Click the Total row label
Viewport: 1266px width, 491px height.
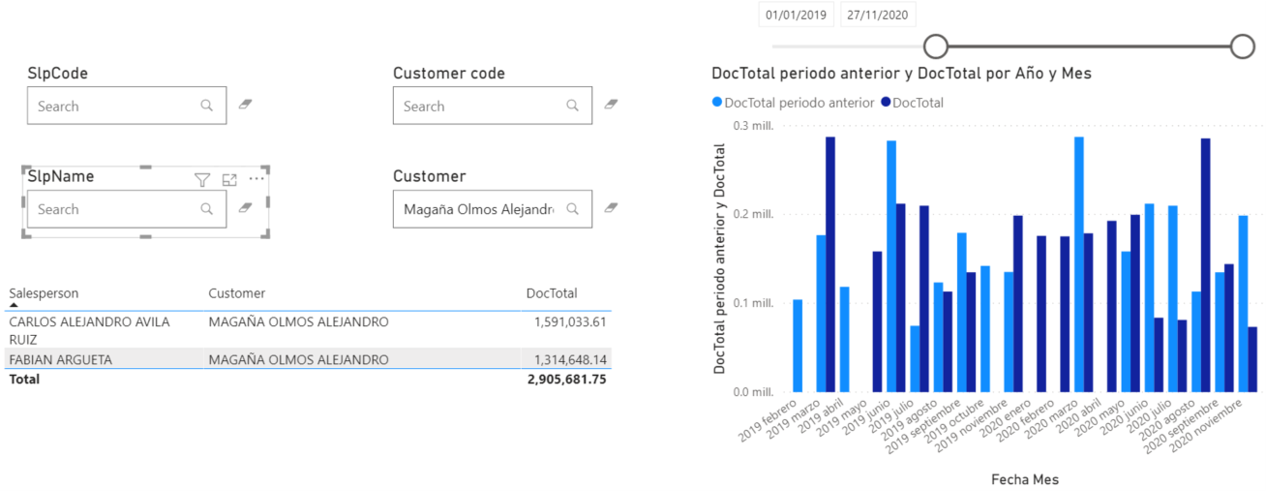(24, 379)
